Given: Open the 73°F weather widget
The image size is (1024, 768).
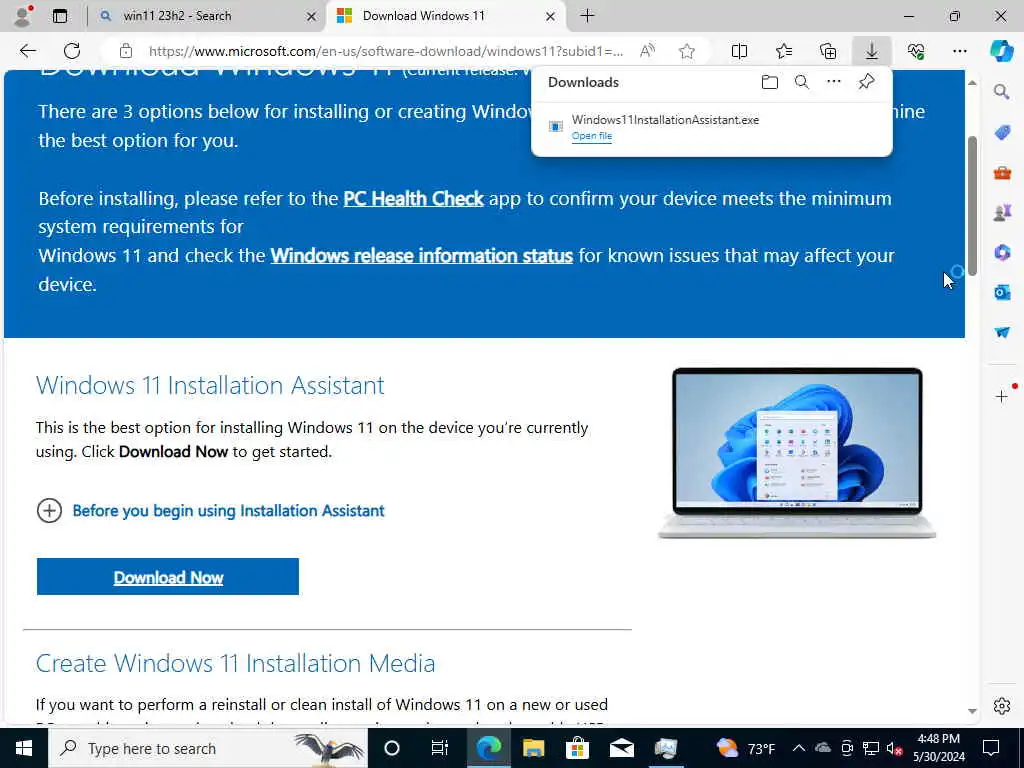Looking at the screenshot, I should pos(745,748).
